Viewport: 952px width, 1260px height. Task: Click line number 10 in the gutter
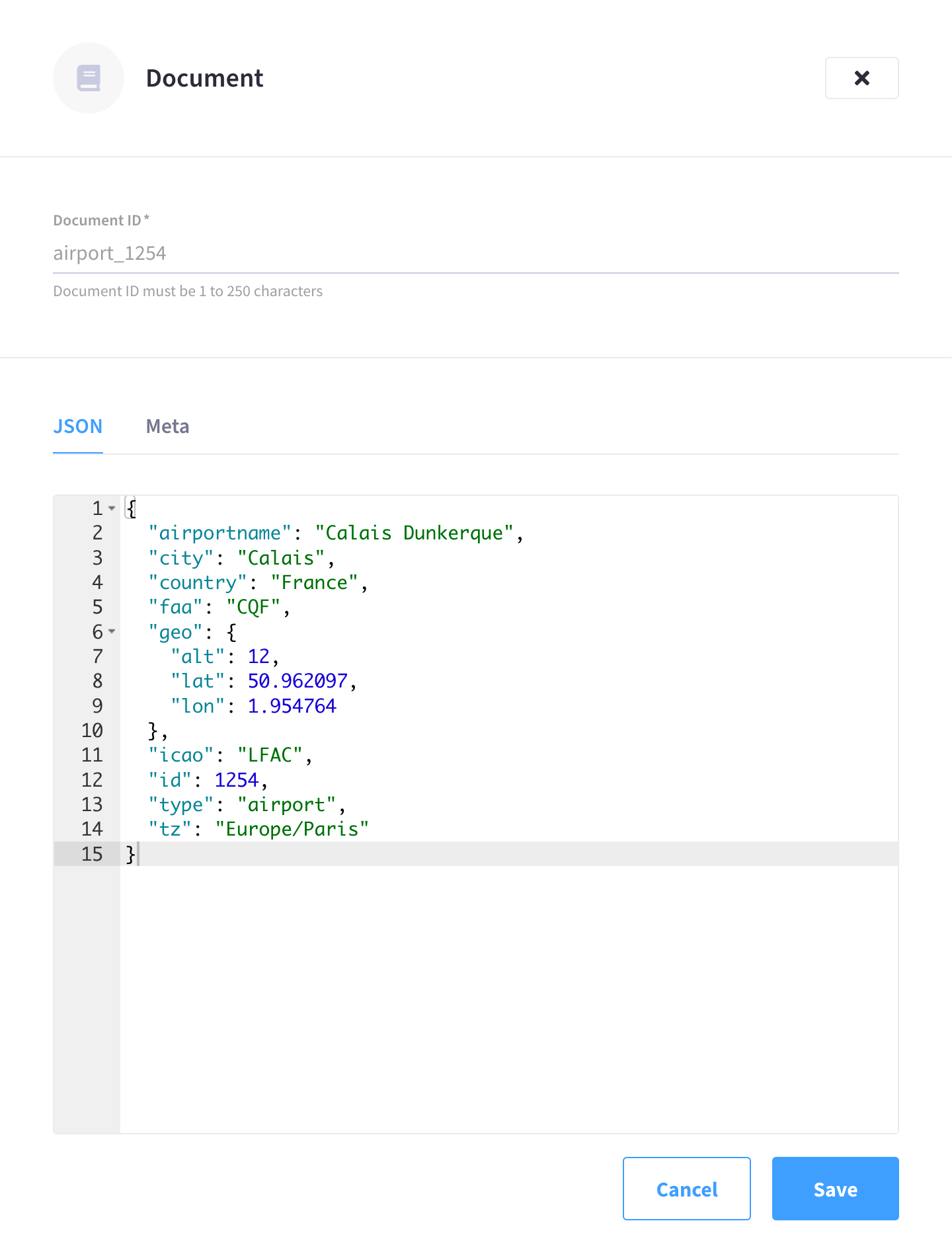(x=92, y=730)
